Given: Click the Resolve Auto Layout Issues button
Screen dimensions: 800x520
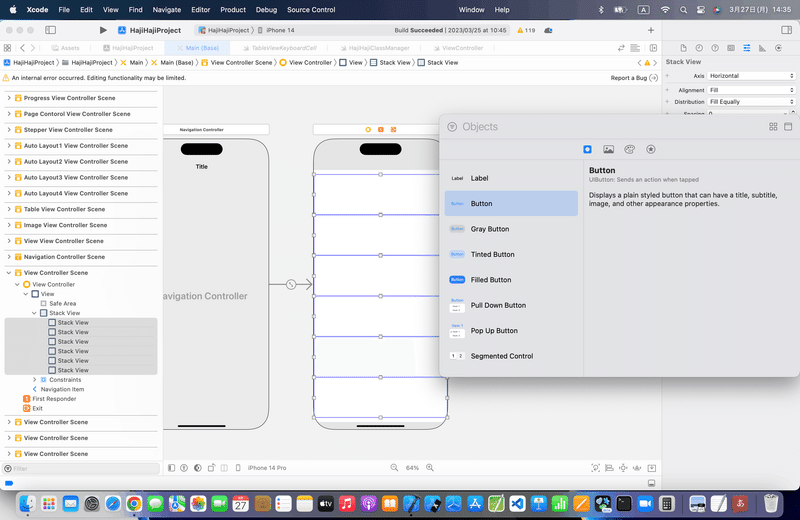Looking at the screenshot, I should 637,467.
